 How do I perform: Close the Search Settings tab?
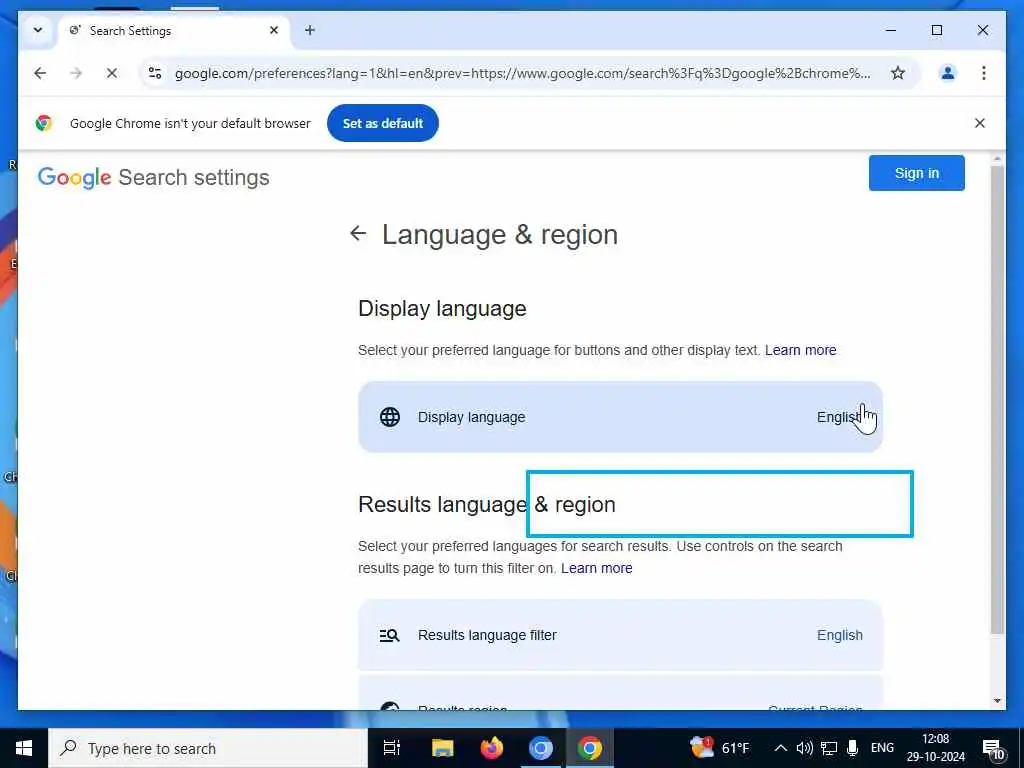click(274, 30)
